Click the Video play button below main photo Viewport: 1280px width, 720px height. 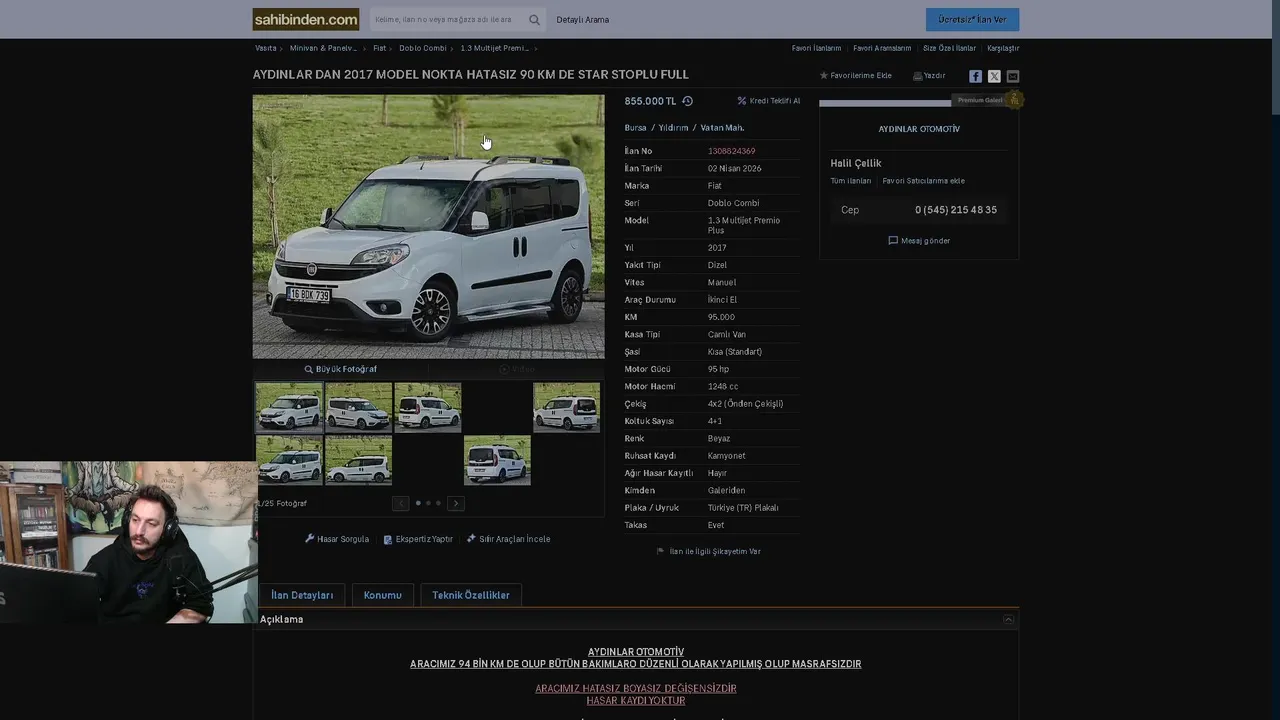[x=517, y=369]
